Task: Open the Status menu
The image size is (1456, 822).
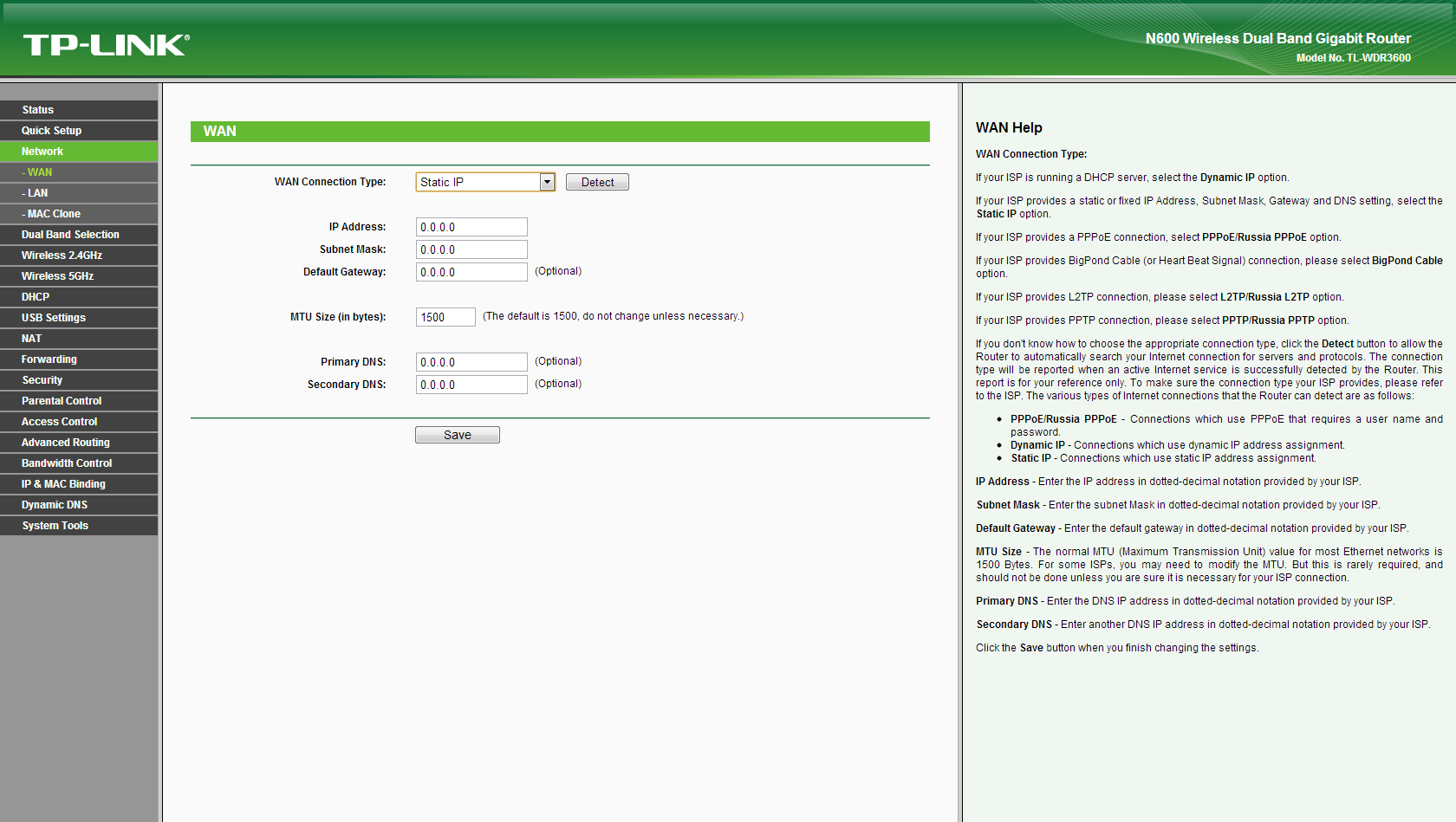Action: 79,110
